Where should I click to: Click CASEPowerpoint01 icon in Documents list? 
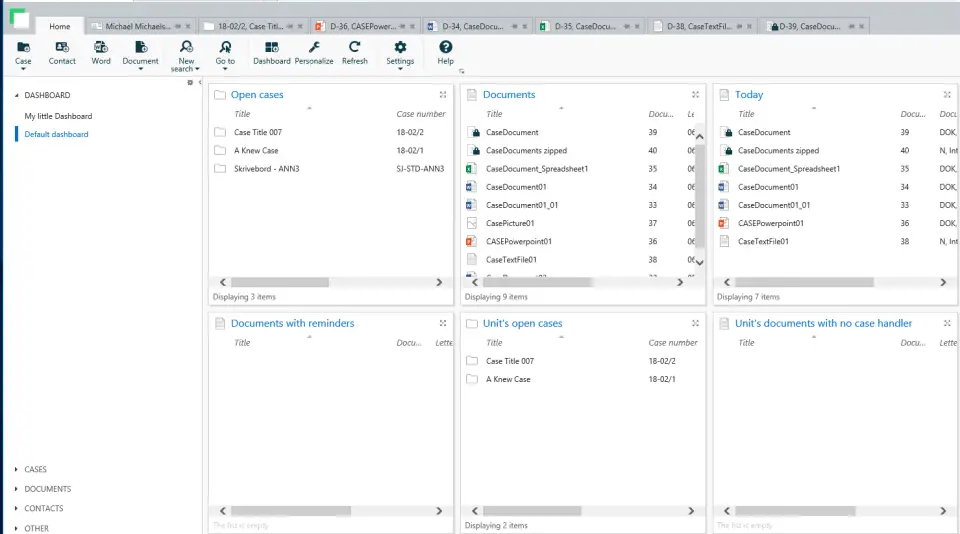click(471, 241)
